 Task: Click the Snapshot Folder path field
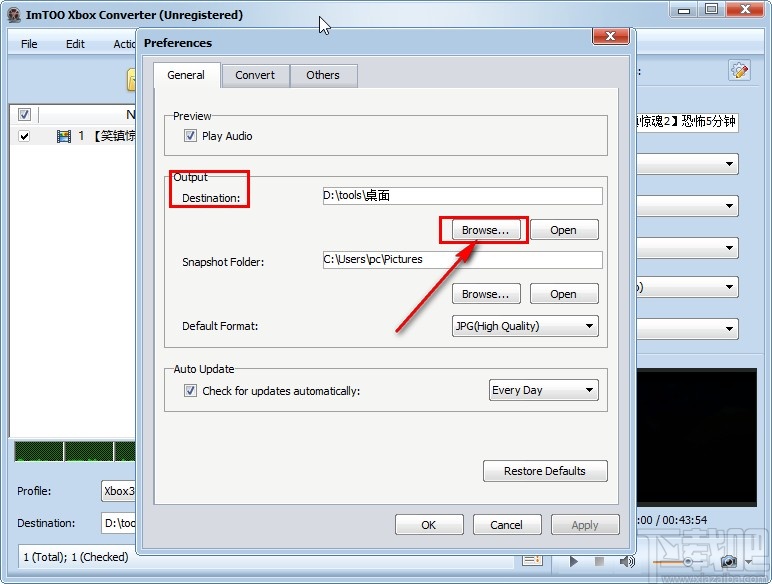click(x=462, y=260)
